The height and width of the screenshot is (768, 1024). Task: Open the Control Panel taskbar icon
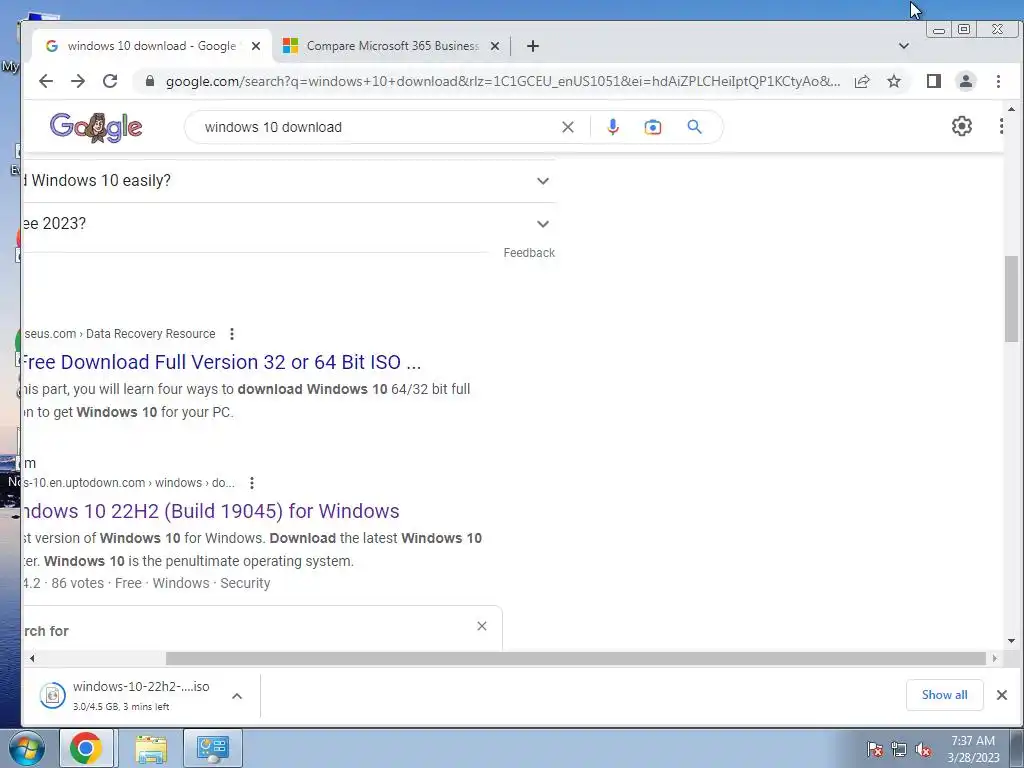coord(213,748)
